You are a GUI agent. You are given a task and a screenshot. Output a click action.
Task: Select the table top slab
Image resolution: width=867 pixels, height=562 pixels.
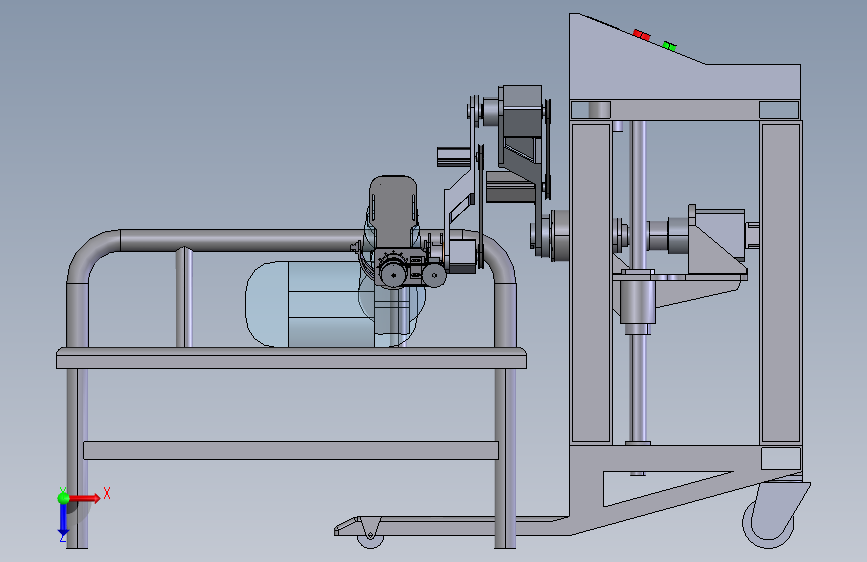[291, 358]
